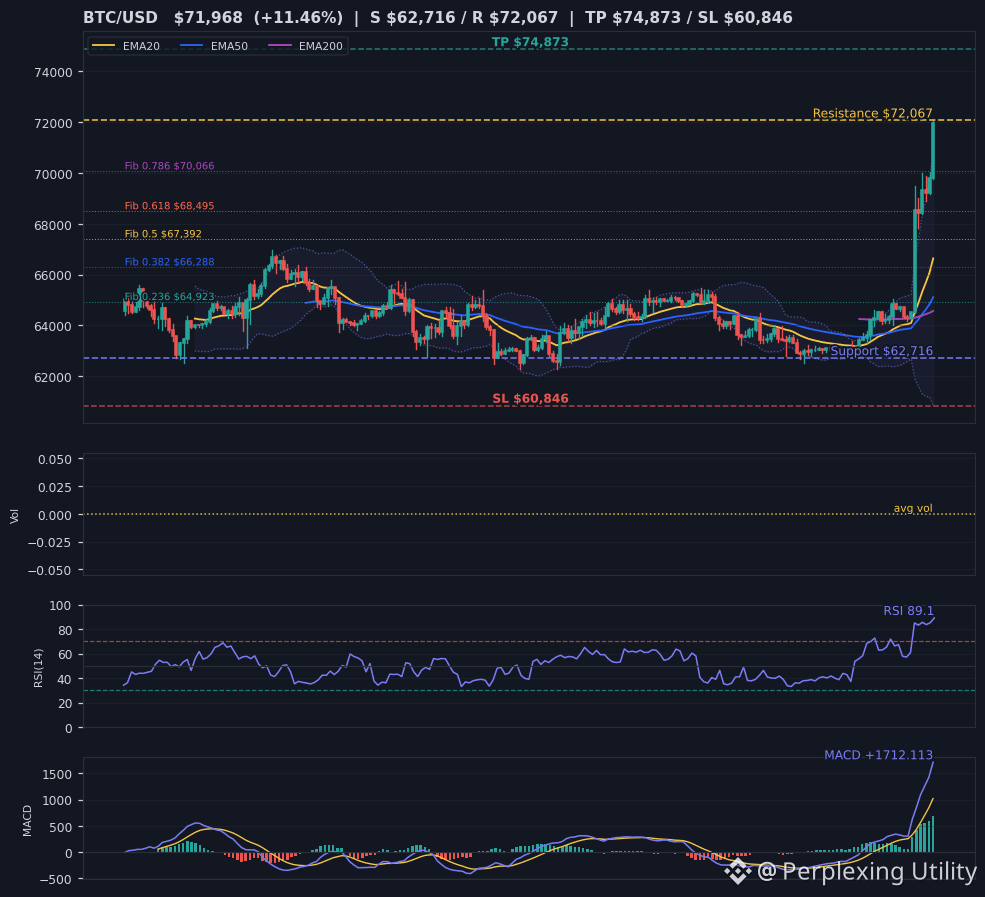Click the 68000 price axis tick
The width and height of the screenshot is (985, 897).
click(x=53, y=225)
